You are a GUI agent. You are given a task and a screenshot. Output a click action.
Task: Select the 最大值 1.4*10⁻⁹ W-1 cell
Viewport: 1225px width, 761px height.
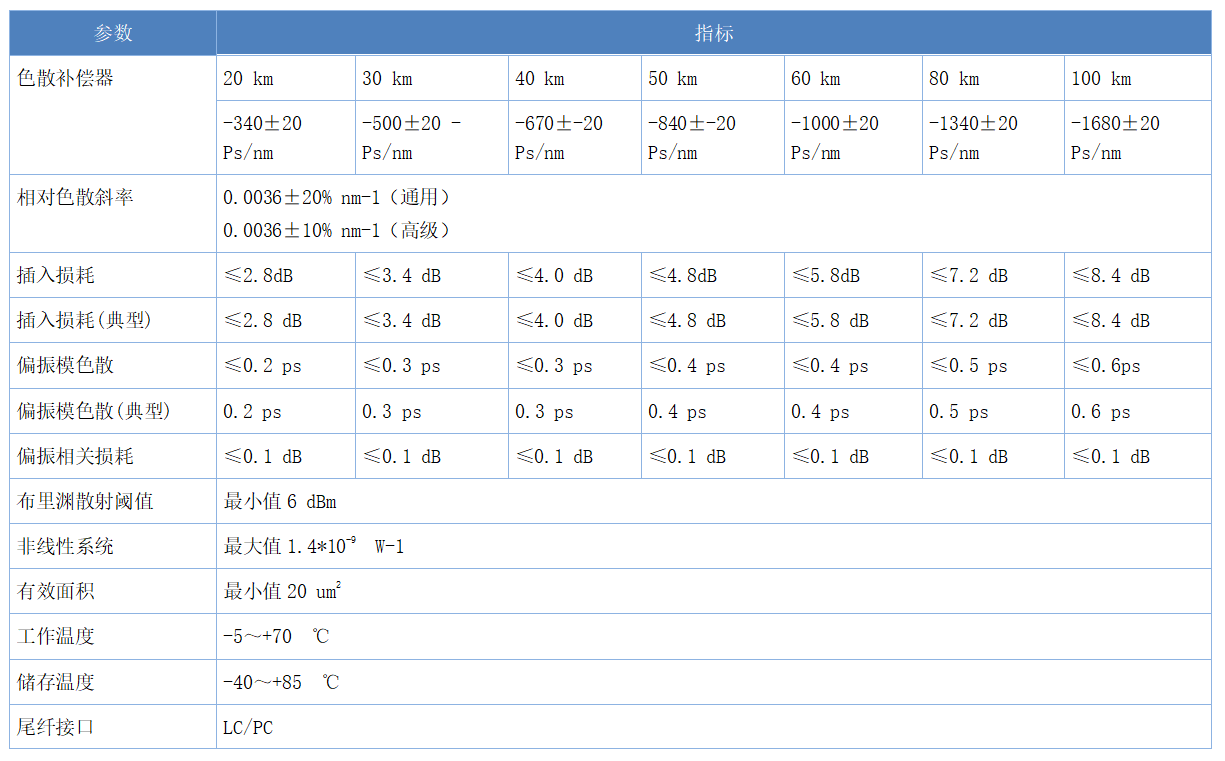tap(313, 546)
